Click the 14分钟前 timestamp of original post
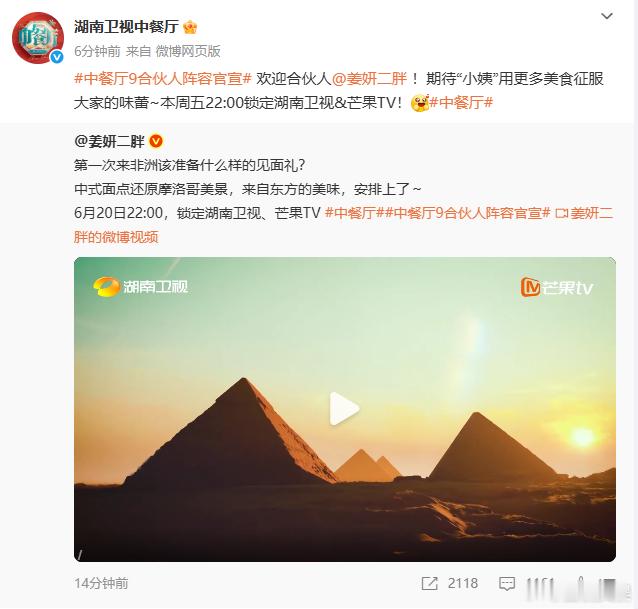Screen dimensions: 638x609 click(x=101, y=583)
